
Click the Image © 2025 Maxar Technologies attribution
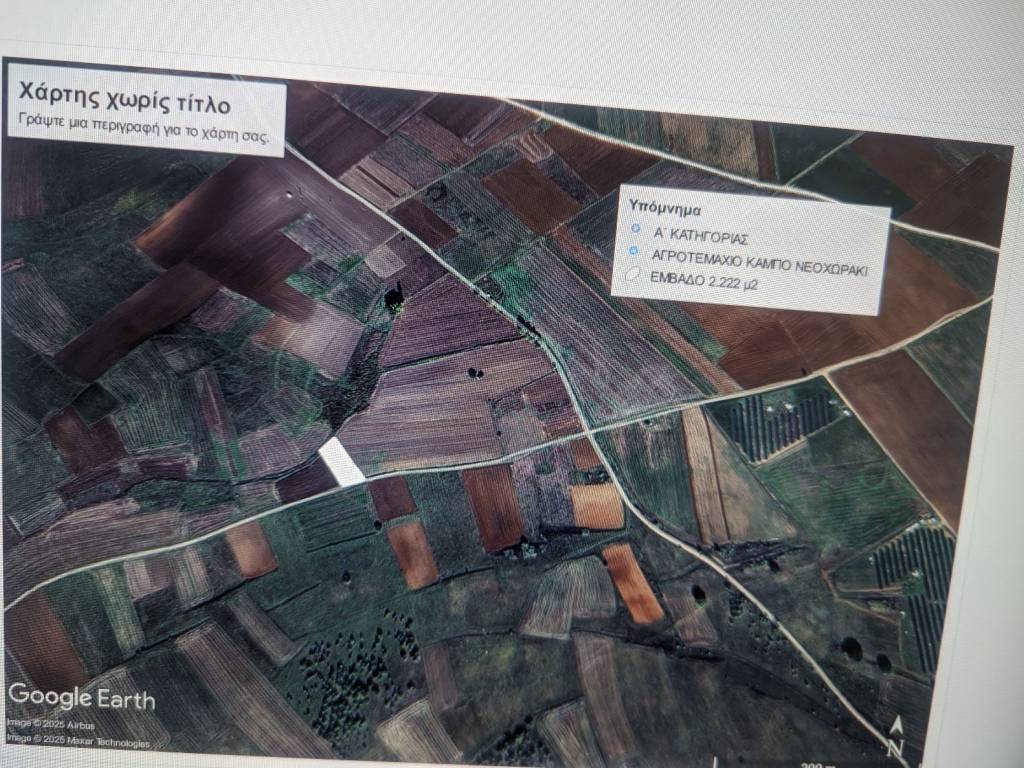tap(78, 742)
